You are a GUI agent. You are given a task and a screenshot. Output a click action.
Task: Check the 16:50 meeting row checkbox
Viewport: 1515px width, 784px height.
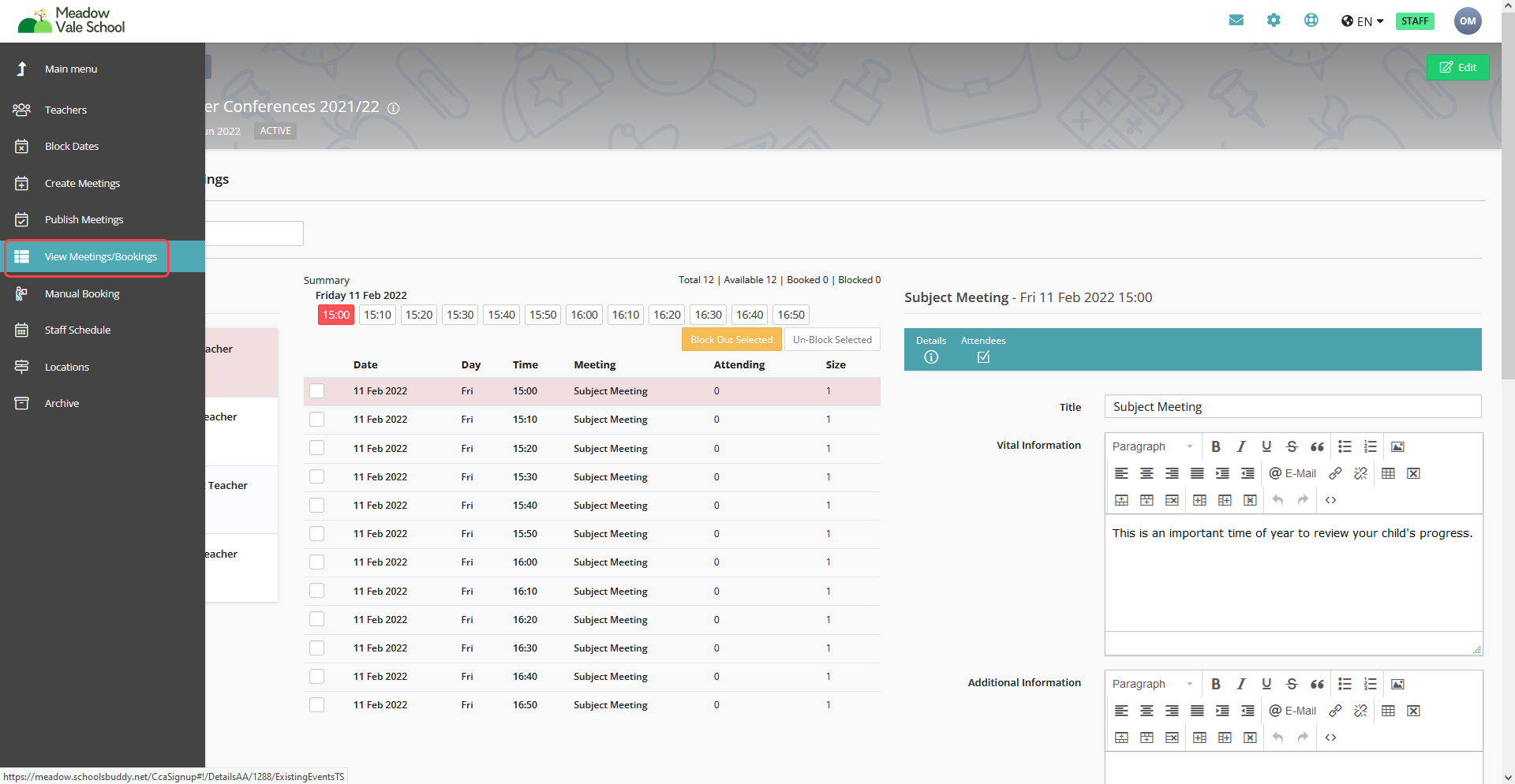click(317, 705)
